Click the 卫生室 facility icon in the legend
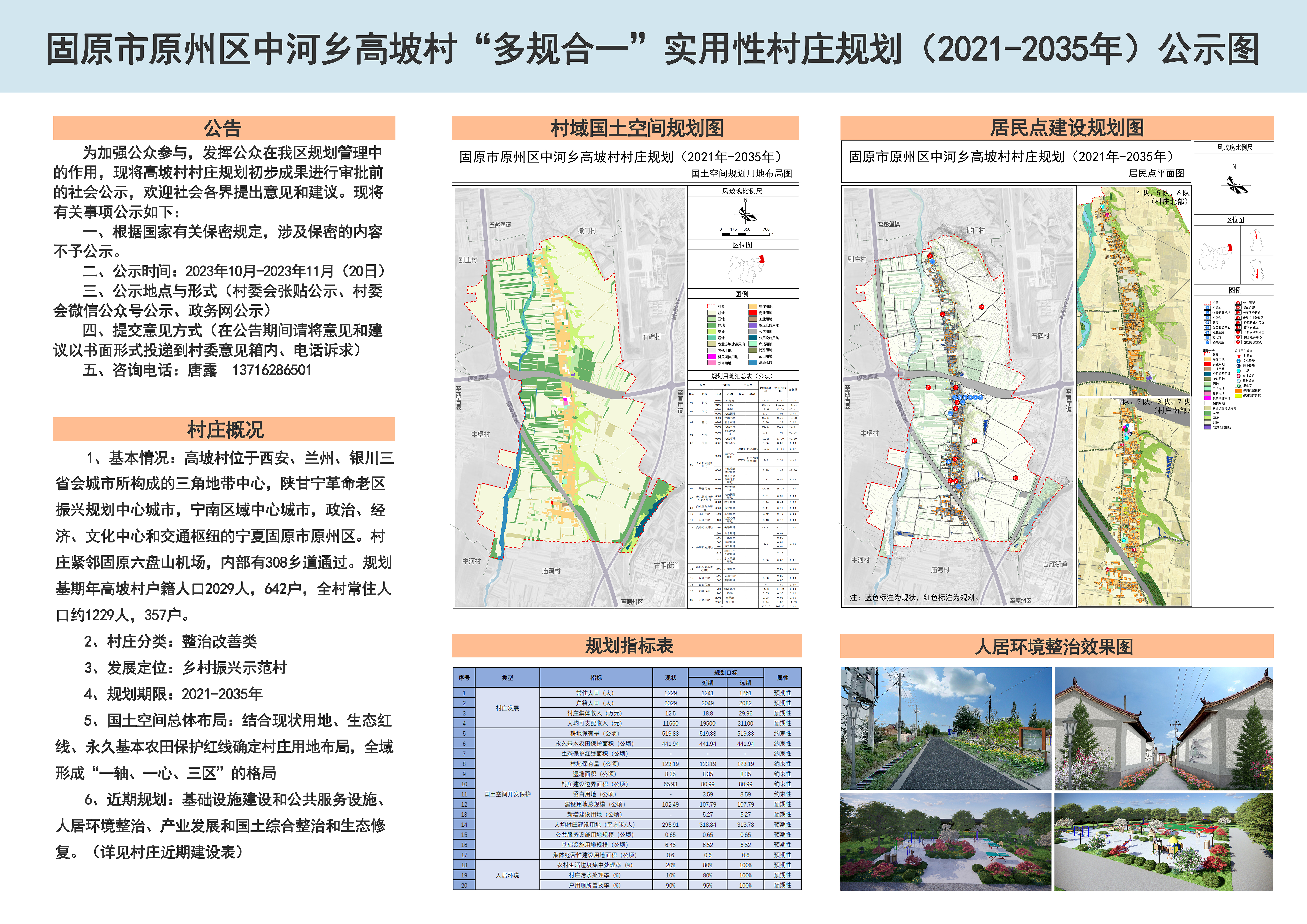Screen dimensions: 1307x924 pyautogui.click(x=1239, y=386)
